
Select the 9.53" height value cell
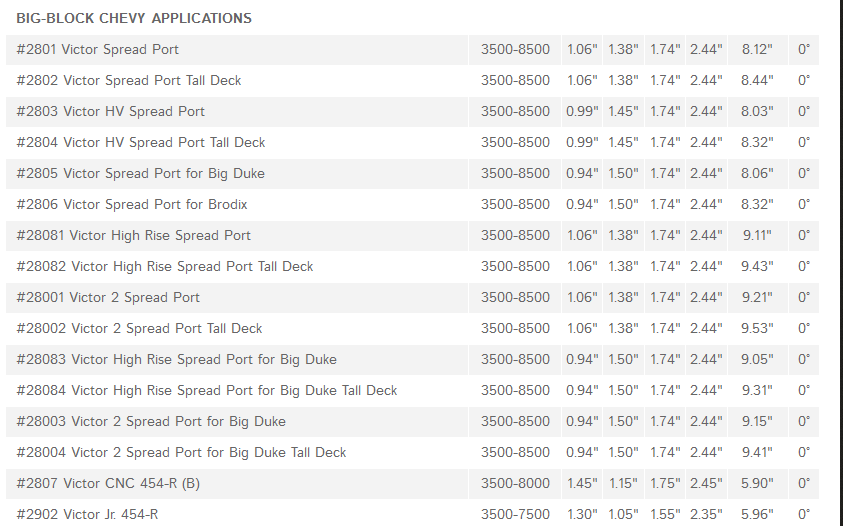[757, 328]
